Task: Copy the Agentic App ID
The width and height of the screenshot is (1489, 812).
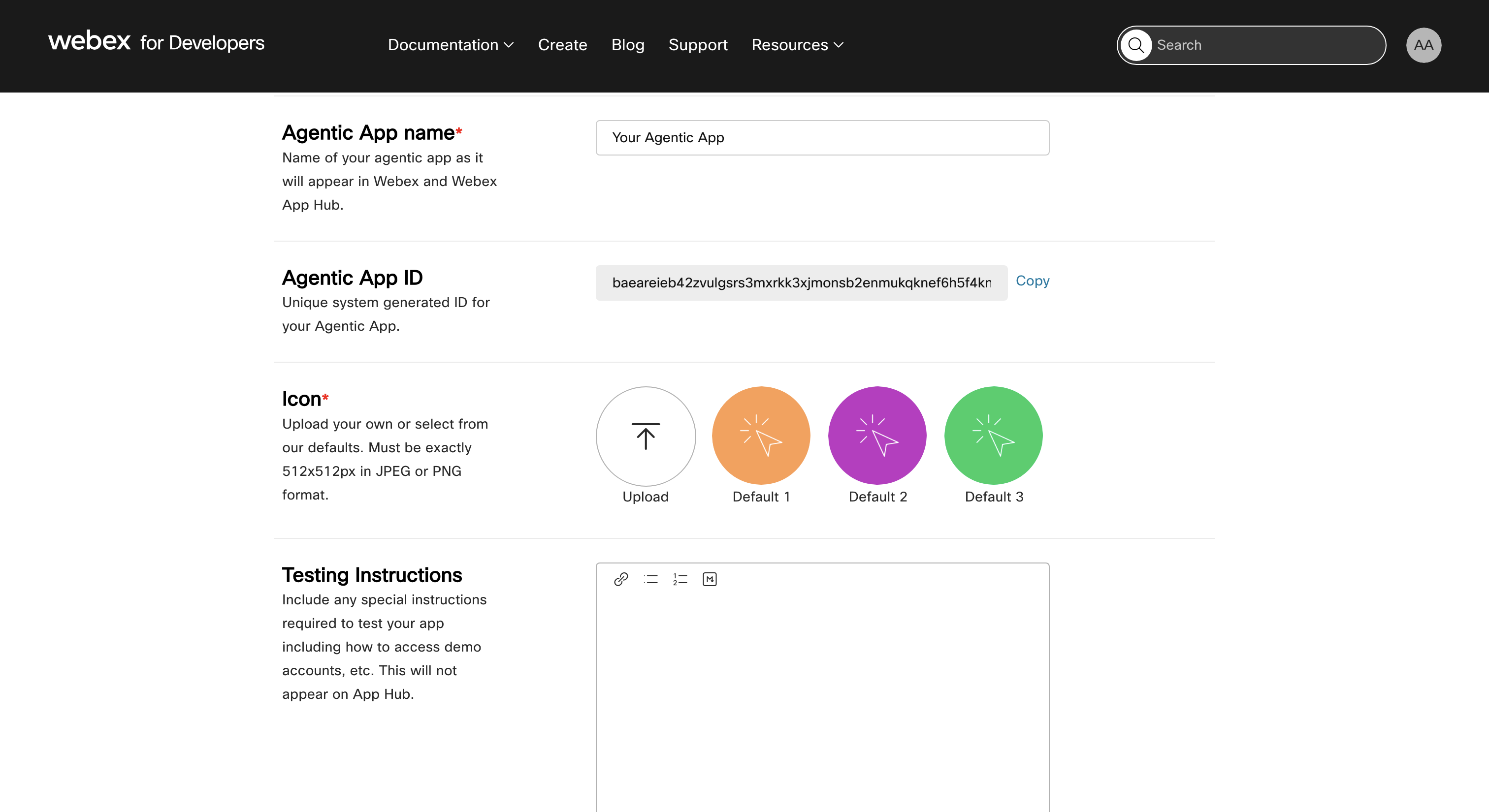Action: pos(1033,281)
